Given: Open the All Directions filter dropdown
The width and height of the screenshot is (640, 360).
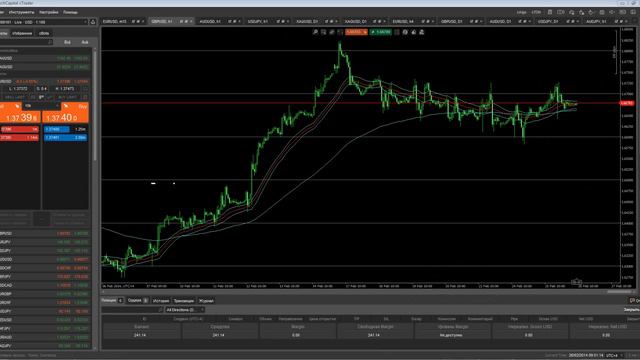Looking at the screenshot, I should click(x=185, y=310).
